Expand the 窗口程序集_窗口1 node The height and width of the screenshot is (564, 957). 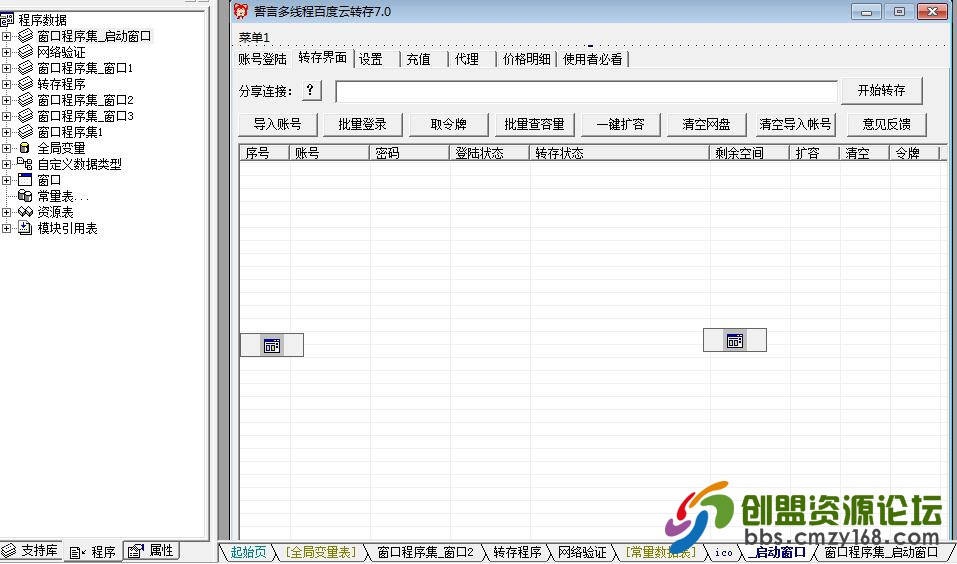[6, 68]
